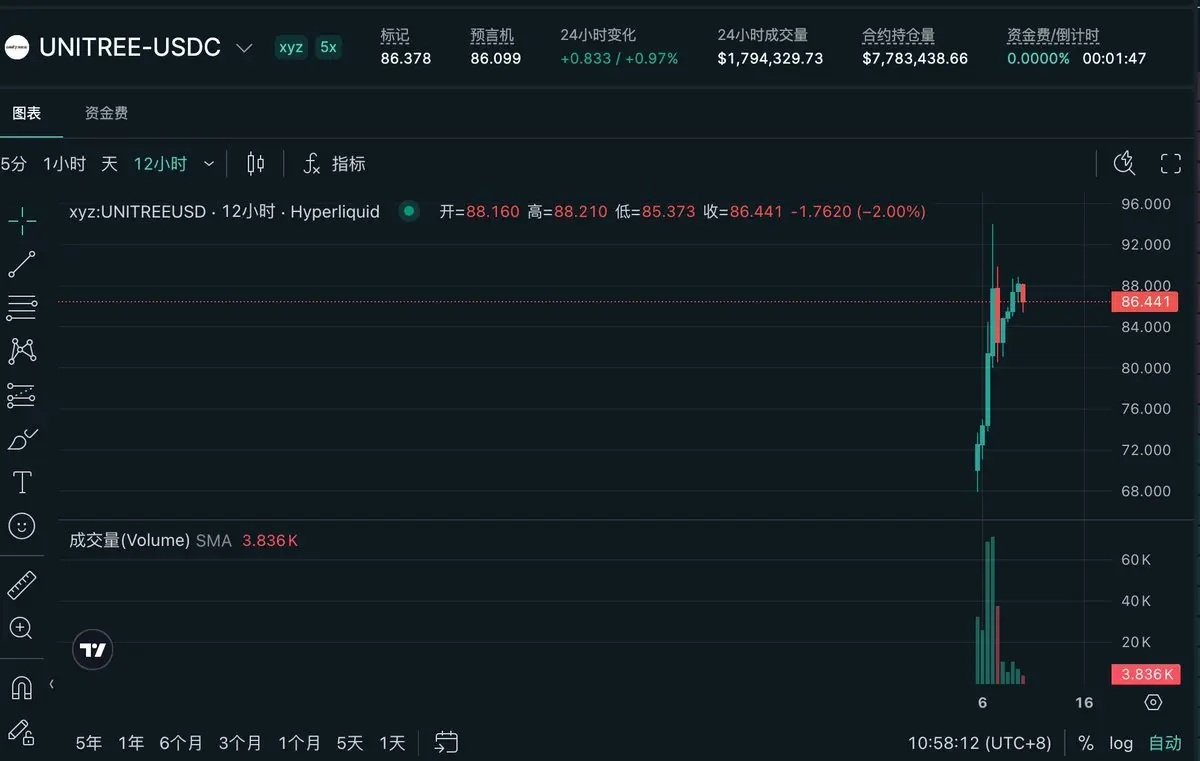Click the 预言机 price 86.099

pyautogui.click(x=496, y=59)
